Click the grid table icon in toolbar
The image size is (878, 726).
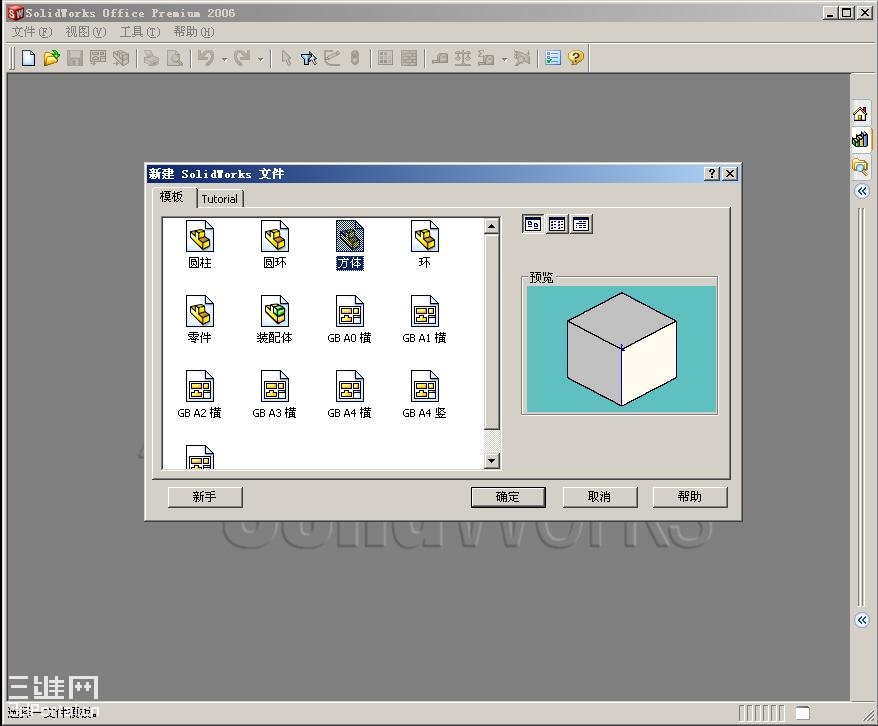pos(385,58)
